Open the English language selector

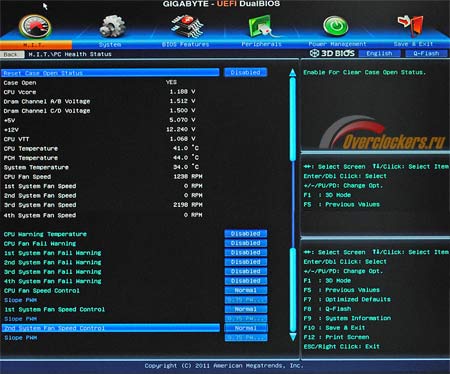click(x=379, y=53)
